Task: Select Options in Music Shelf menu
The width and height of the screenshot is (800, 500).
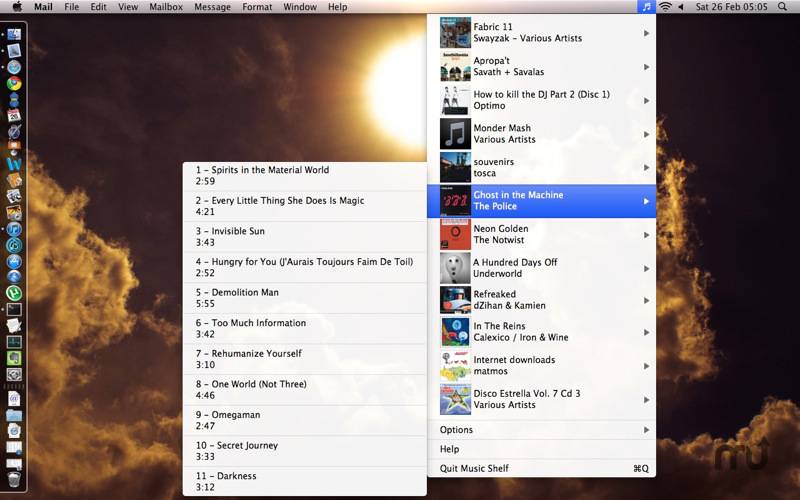Action: (x=541, y=430)
